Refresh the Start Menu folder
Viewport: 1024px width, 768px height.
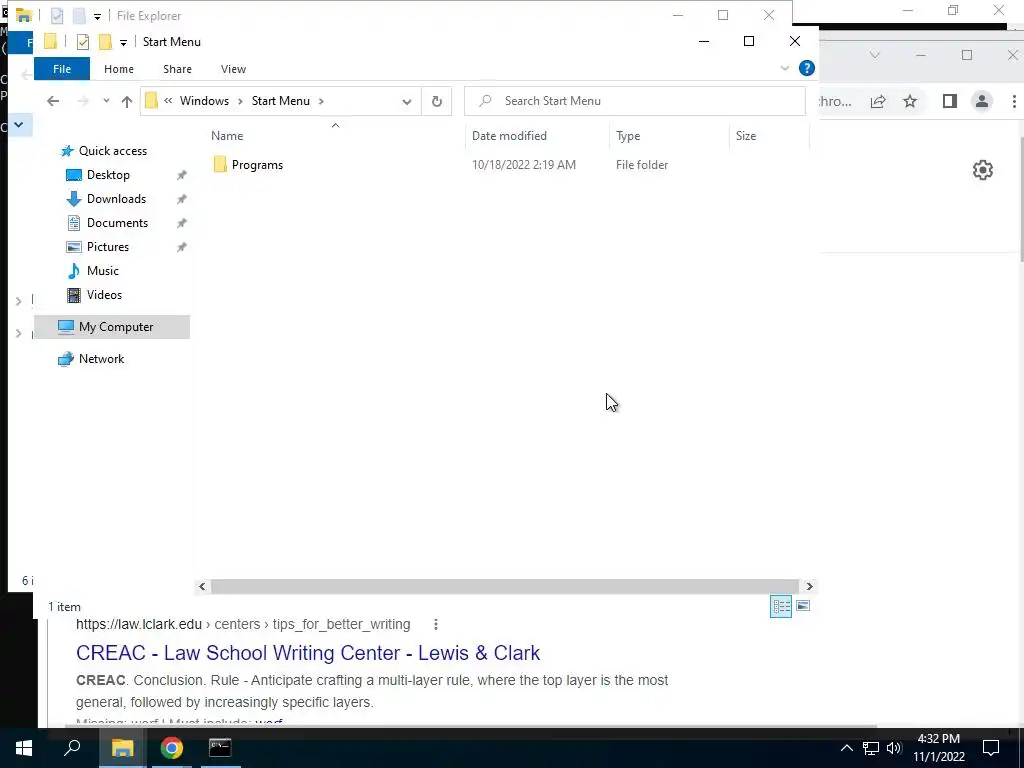(x=437, y=101)
